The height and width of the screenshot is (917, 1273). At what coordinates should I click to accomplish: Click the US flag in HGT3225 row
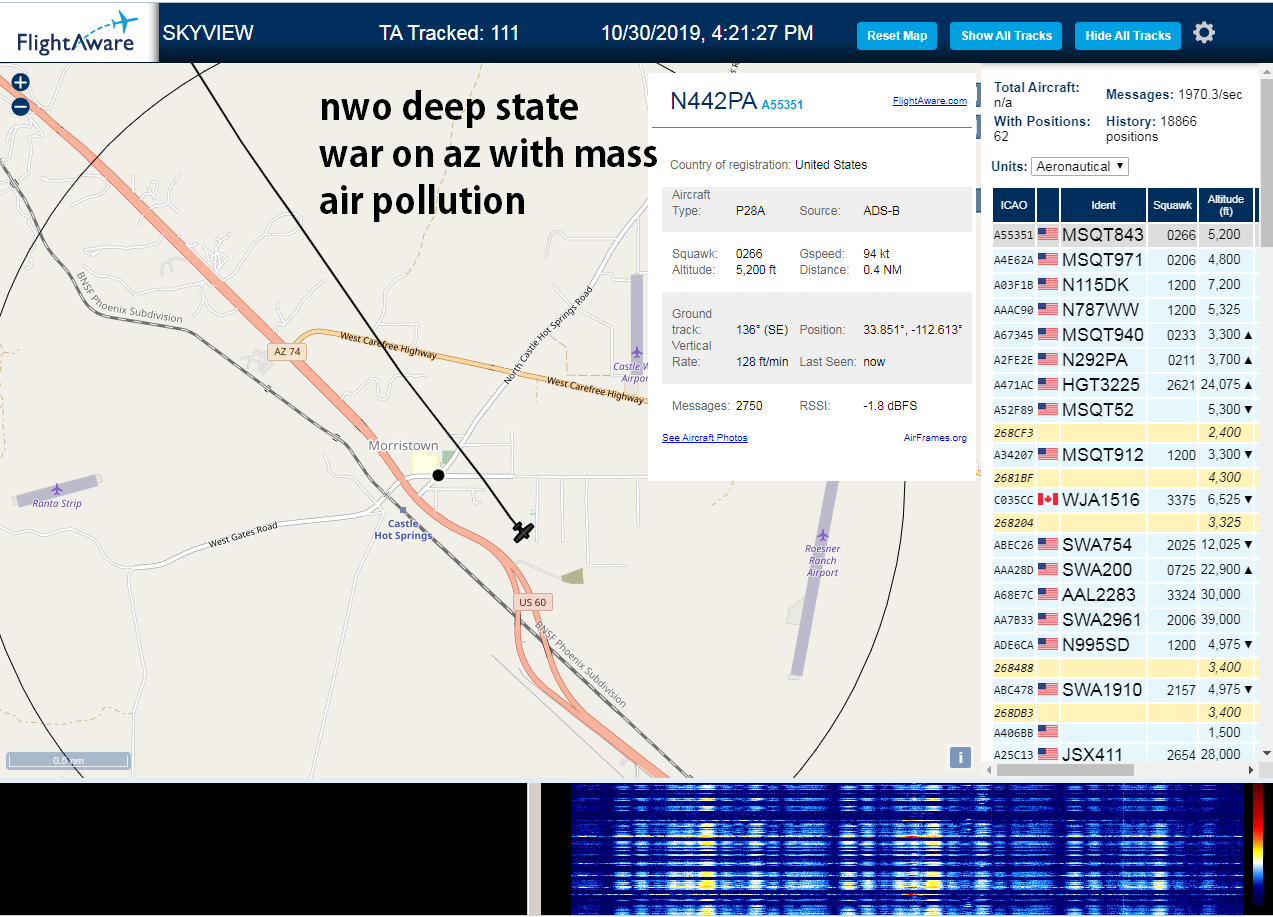(x=1048, y=384)
